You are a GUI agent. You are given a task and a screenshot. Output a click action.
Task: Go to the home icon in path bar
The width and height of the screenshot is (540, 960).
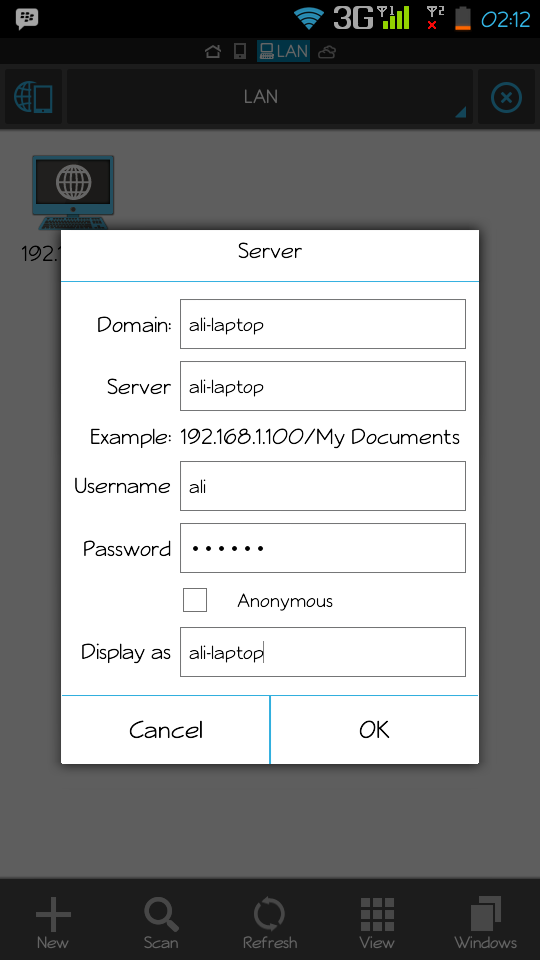212,51
